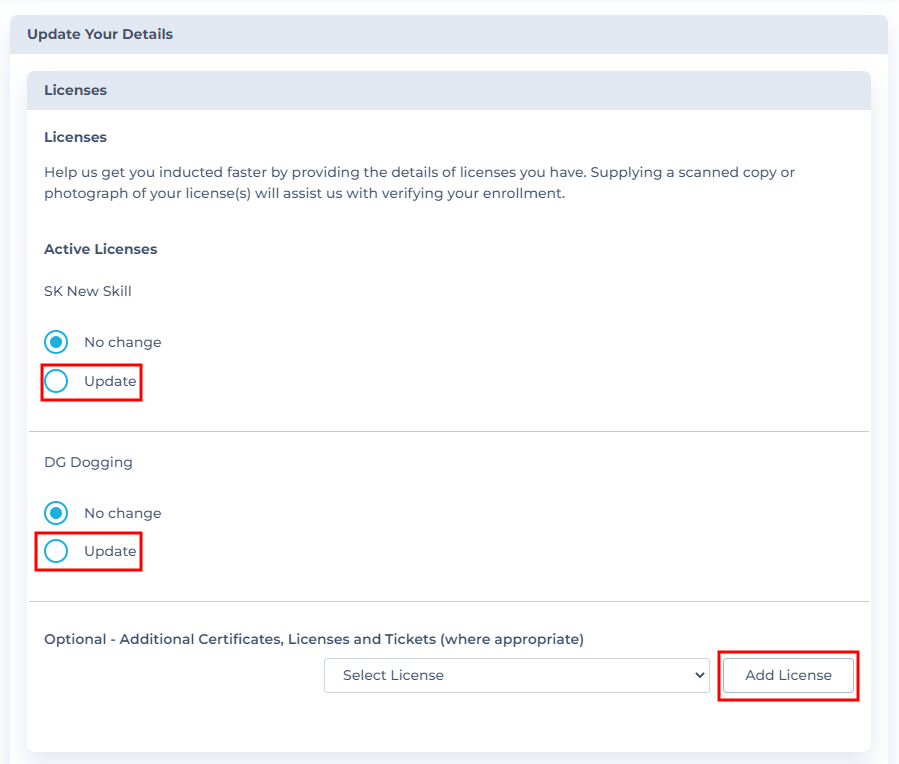899x764 pixels.
Task: Click the Update label text for DG Dogging
Action: point(110,551)
